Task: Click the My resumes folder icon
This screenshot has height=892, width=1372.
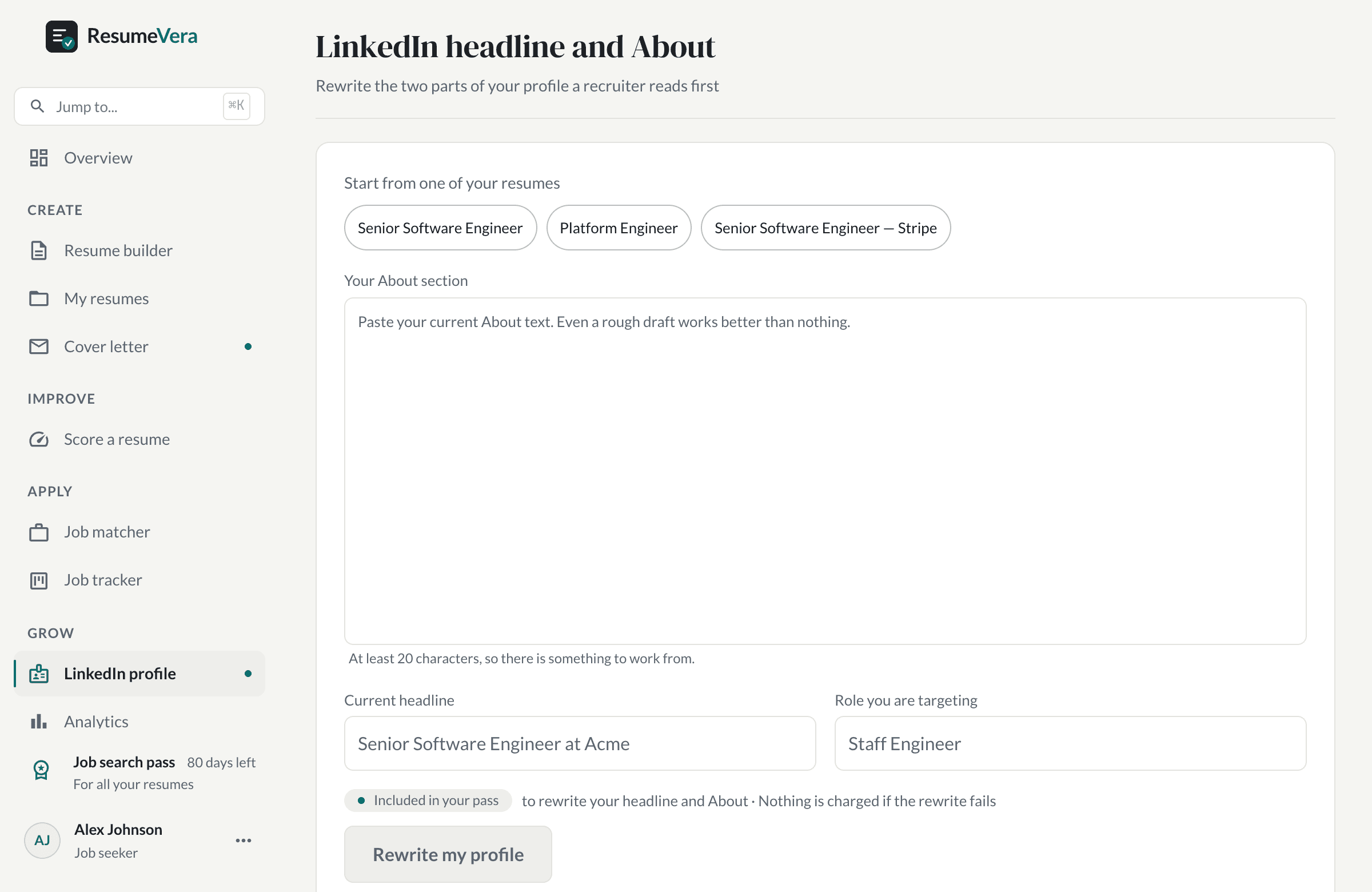Action: [x=39, y=298]
